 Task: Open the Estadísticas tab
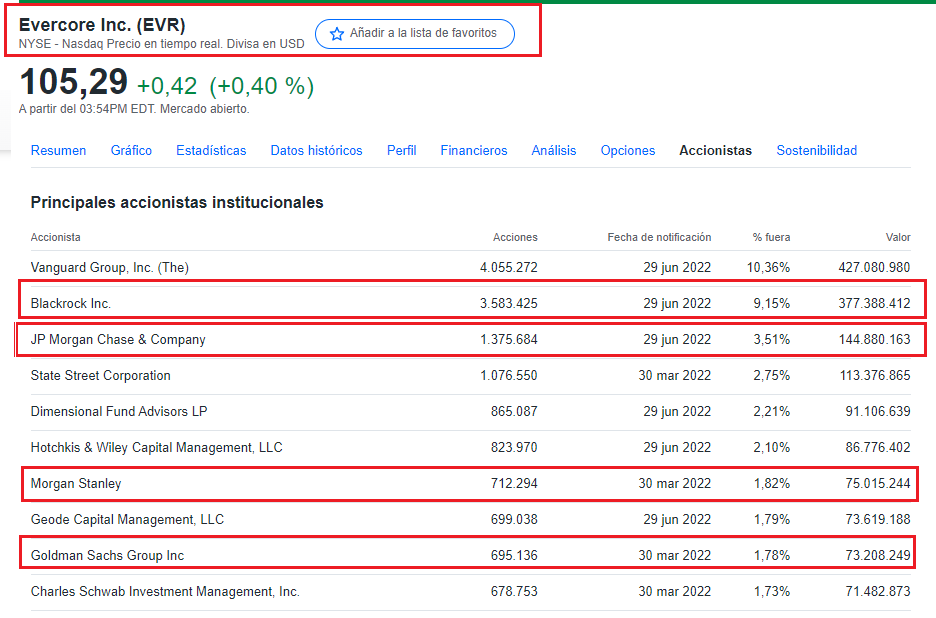click(211, 151)
